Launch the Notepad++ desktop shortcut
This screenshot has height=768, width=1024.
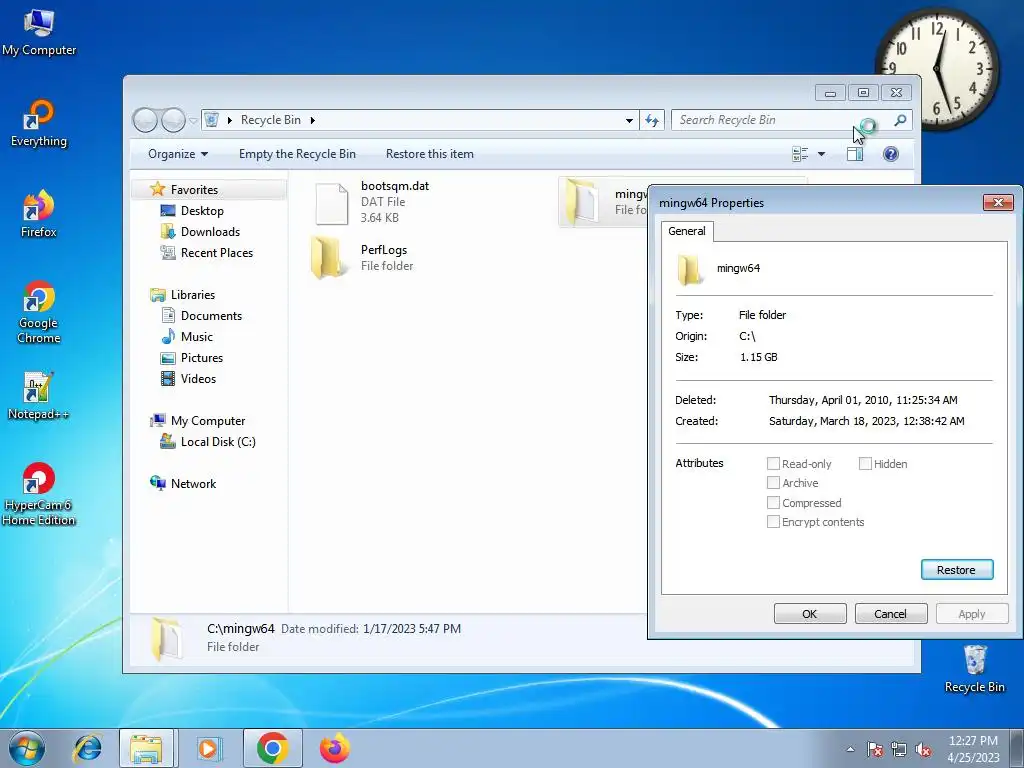39,396
